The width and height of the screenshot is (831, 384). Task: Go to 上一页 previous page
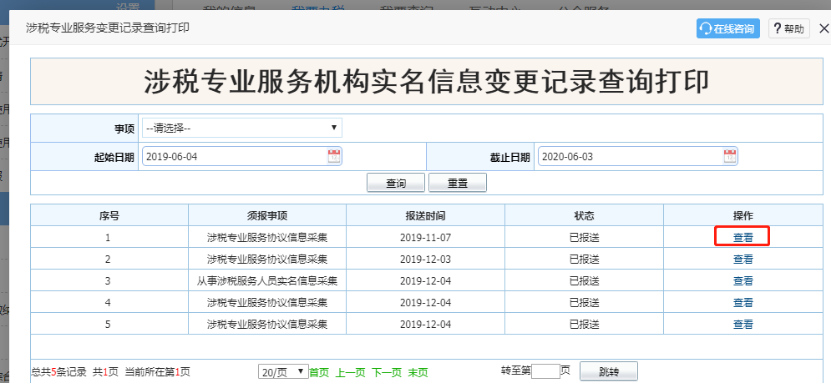click(350, 372)
